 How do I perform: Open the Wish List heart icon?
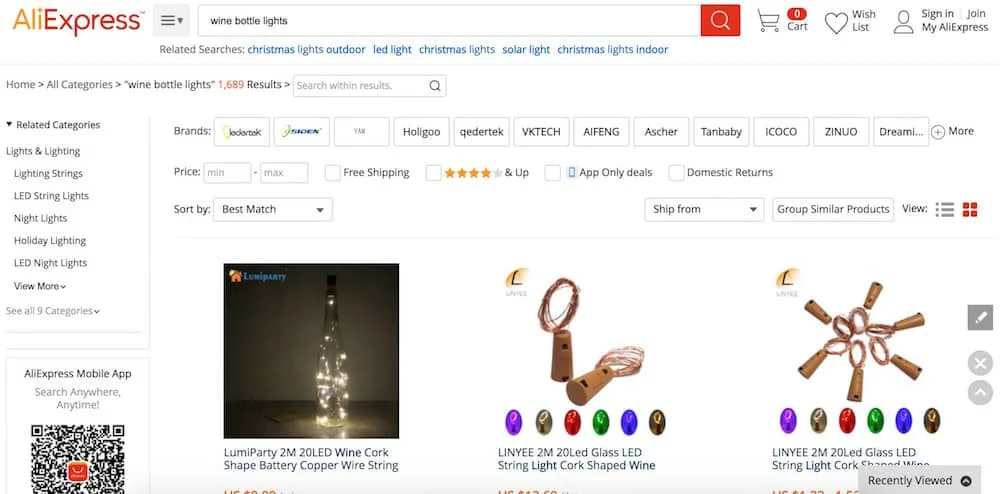tap(836, 23)
